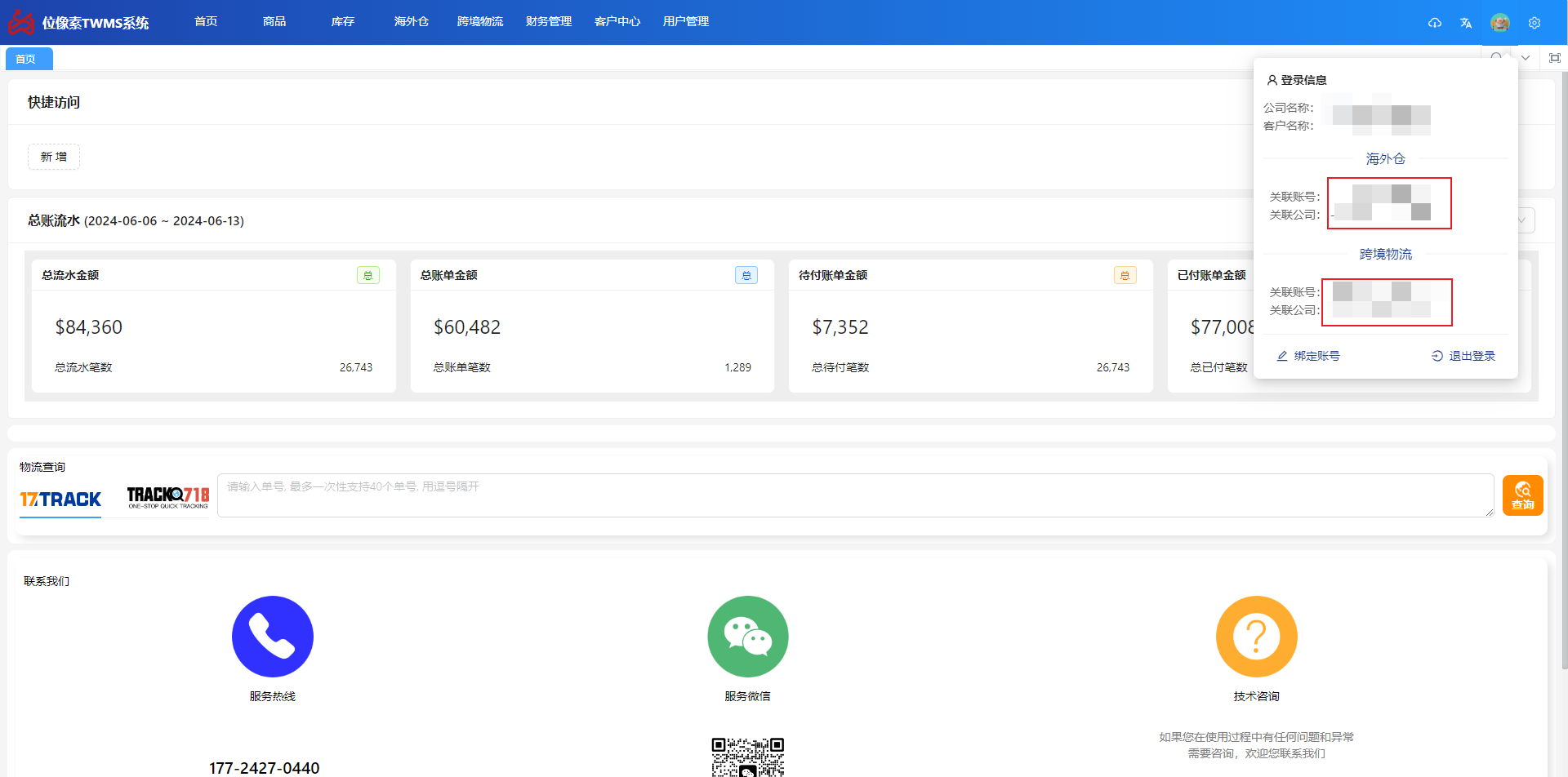Click the 服务热线 phone icon

[x=273, y=637]
